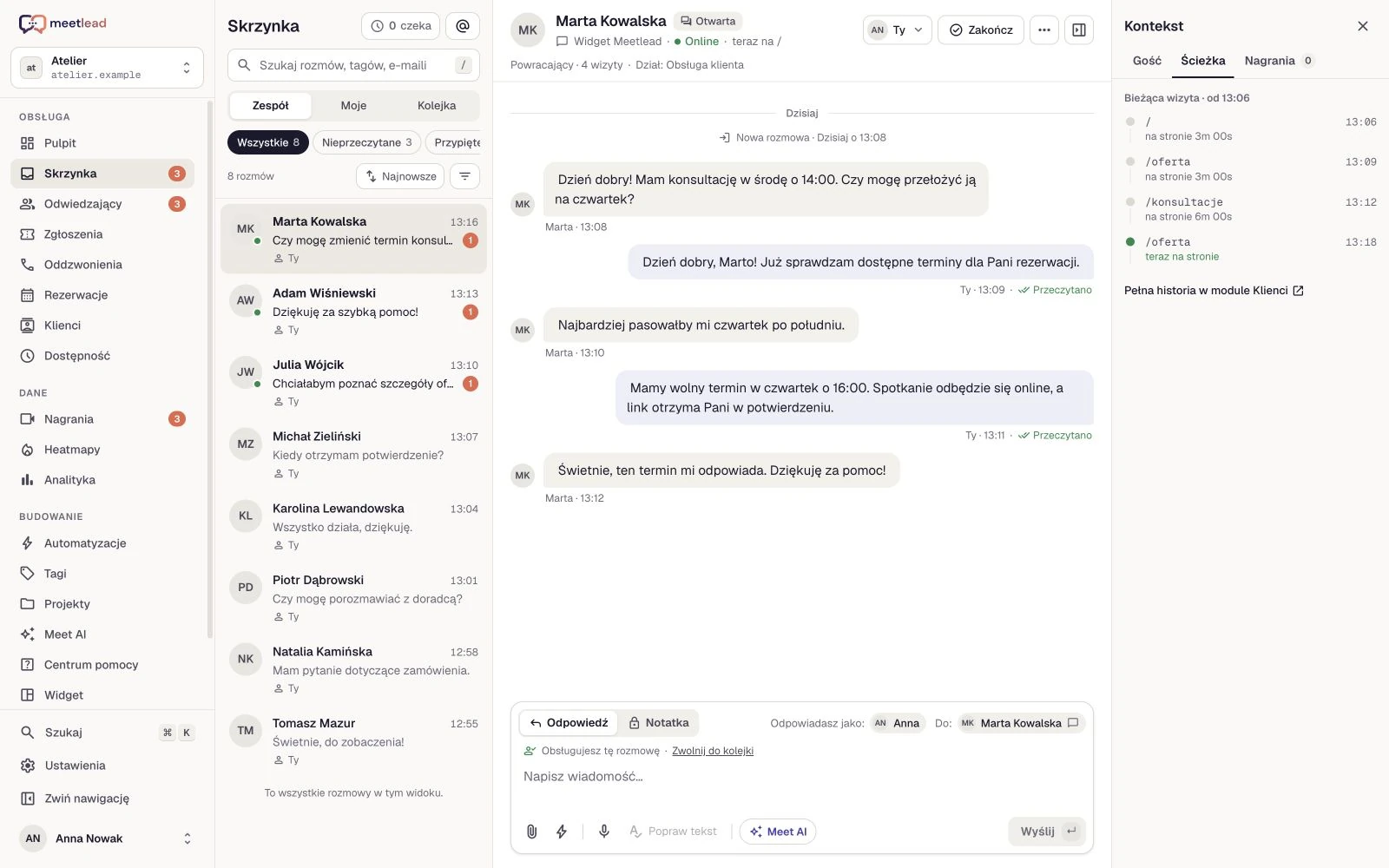Switch to the Kolejka tab
Image resolution: width=1389 pixels, height=868 pixels.
(437, 106)
